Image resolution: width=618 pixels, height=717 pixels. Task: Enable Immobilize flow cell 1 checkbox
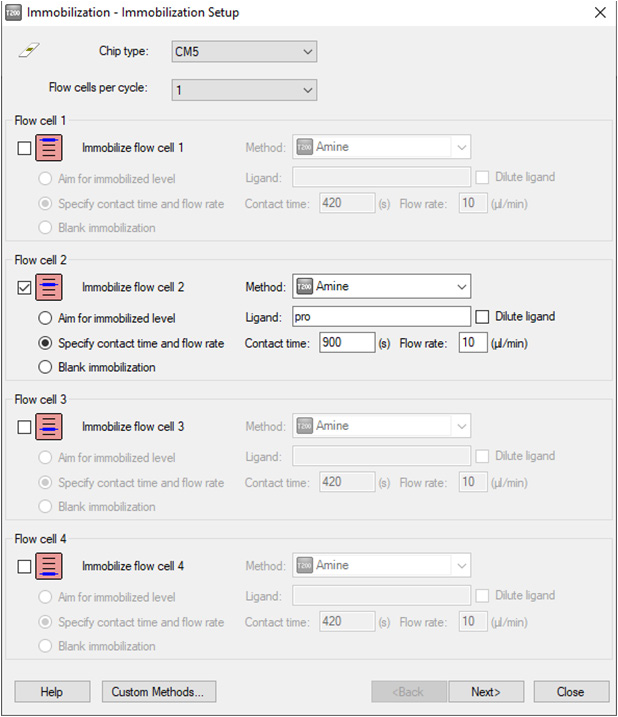(x=25, y=148)
